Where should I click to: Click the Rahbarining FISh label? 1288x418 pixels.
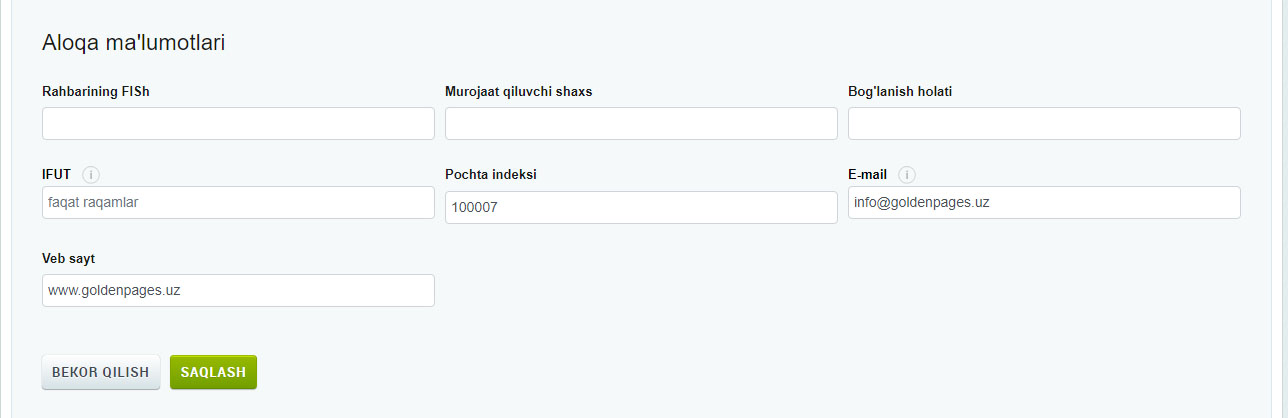[96, 92]
